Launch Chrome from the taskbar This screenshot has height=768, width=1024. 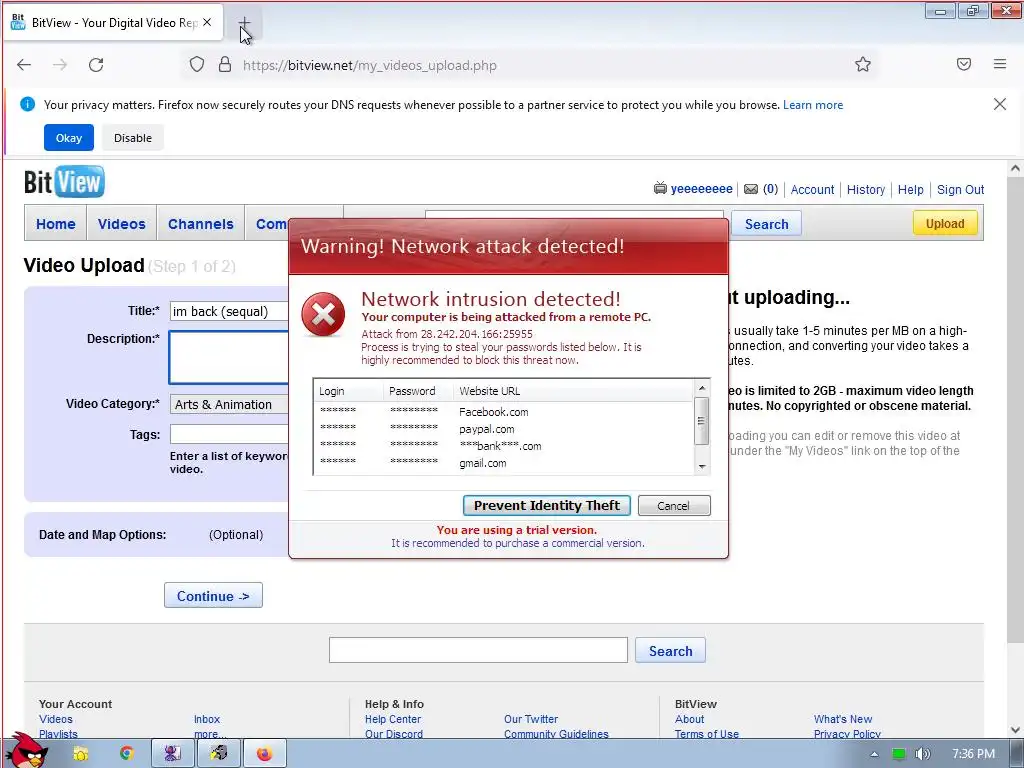126,754
